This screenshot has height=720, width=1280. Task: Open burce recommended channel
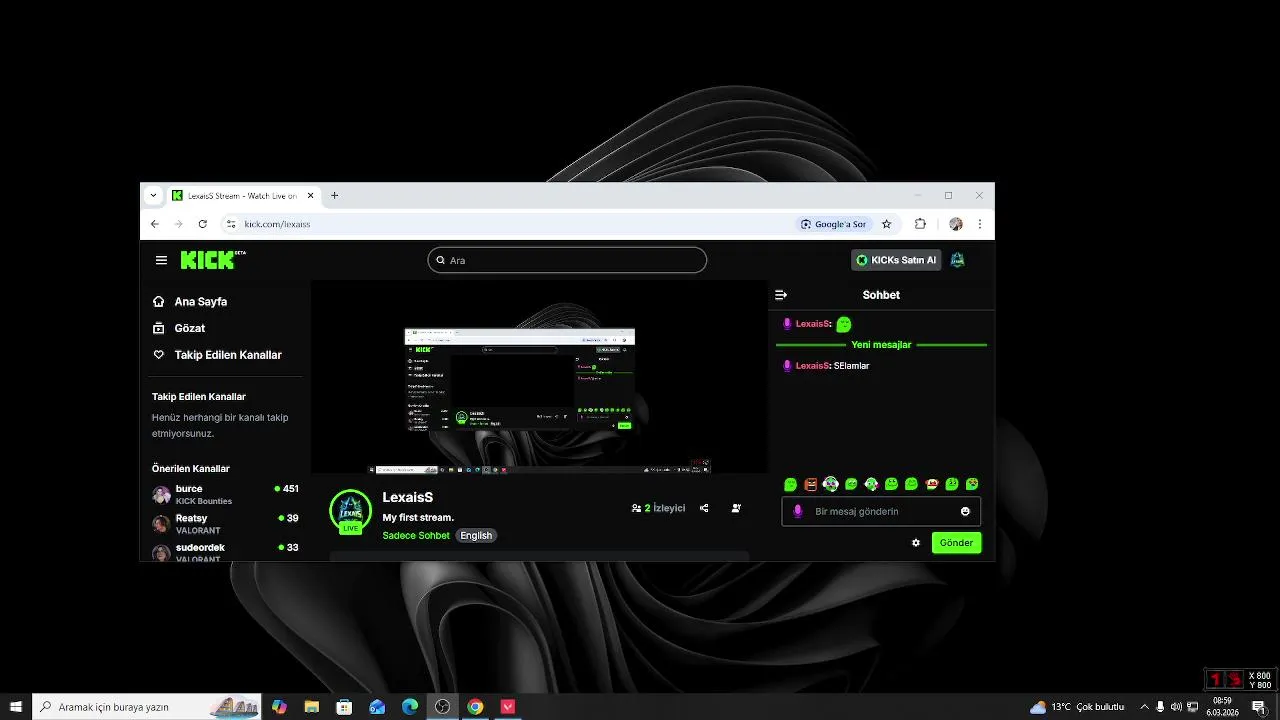225,494
